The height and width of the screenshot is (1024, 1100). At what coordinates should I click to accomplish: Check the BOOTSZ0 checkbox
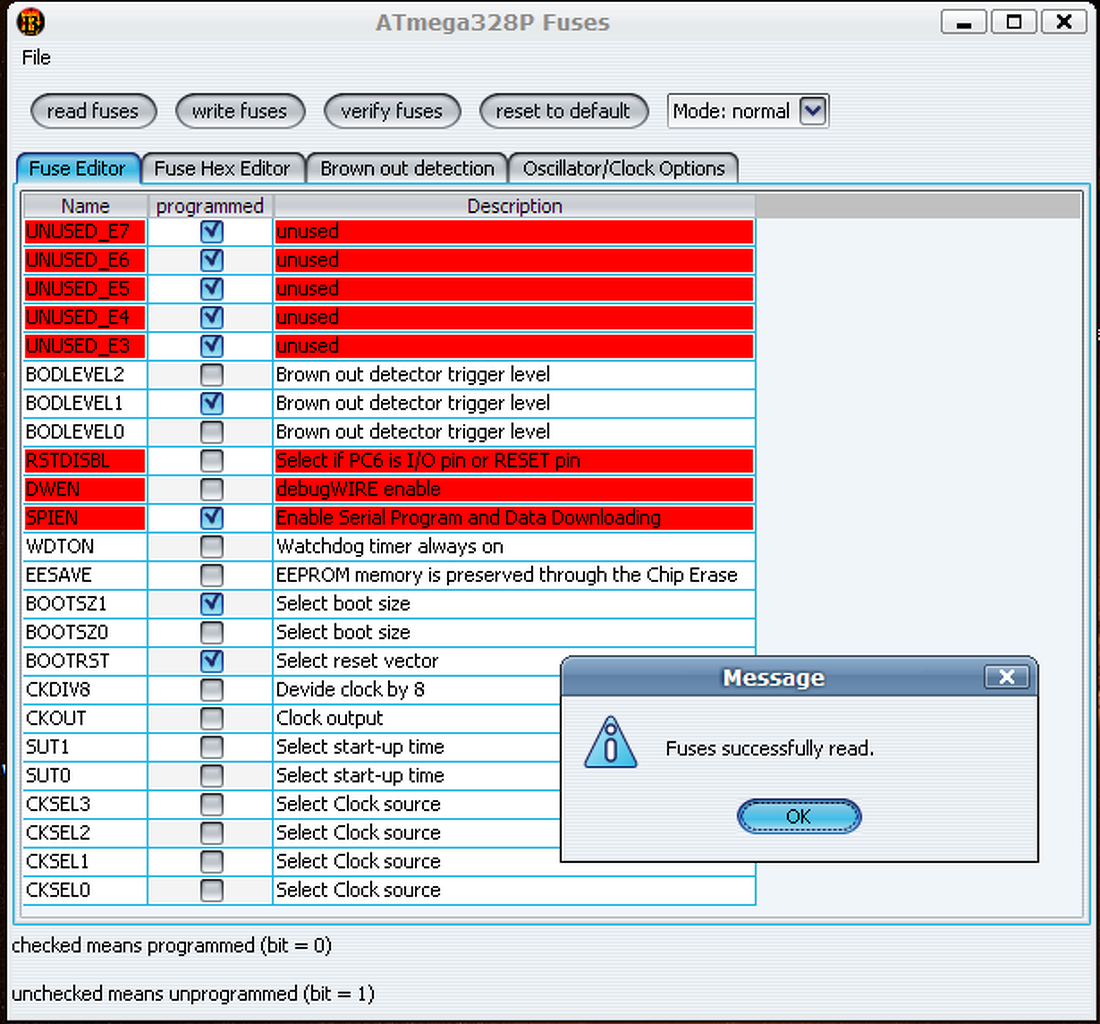click(211, 633)
